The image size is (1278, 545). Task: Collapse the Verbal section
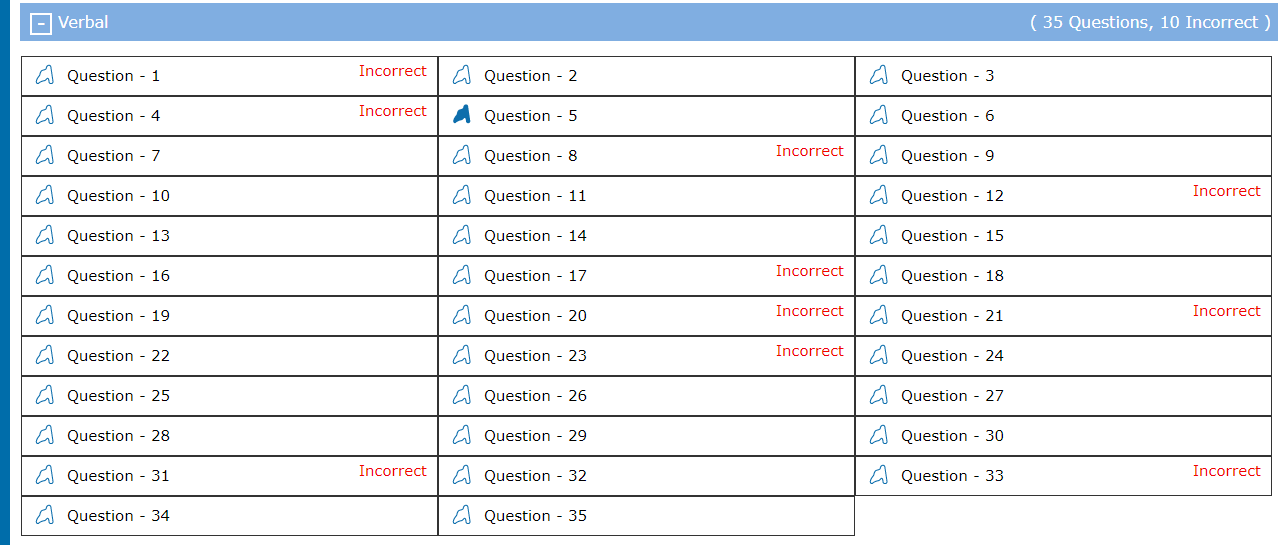(41, 23)
